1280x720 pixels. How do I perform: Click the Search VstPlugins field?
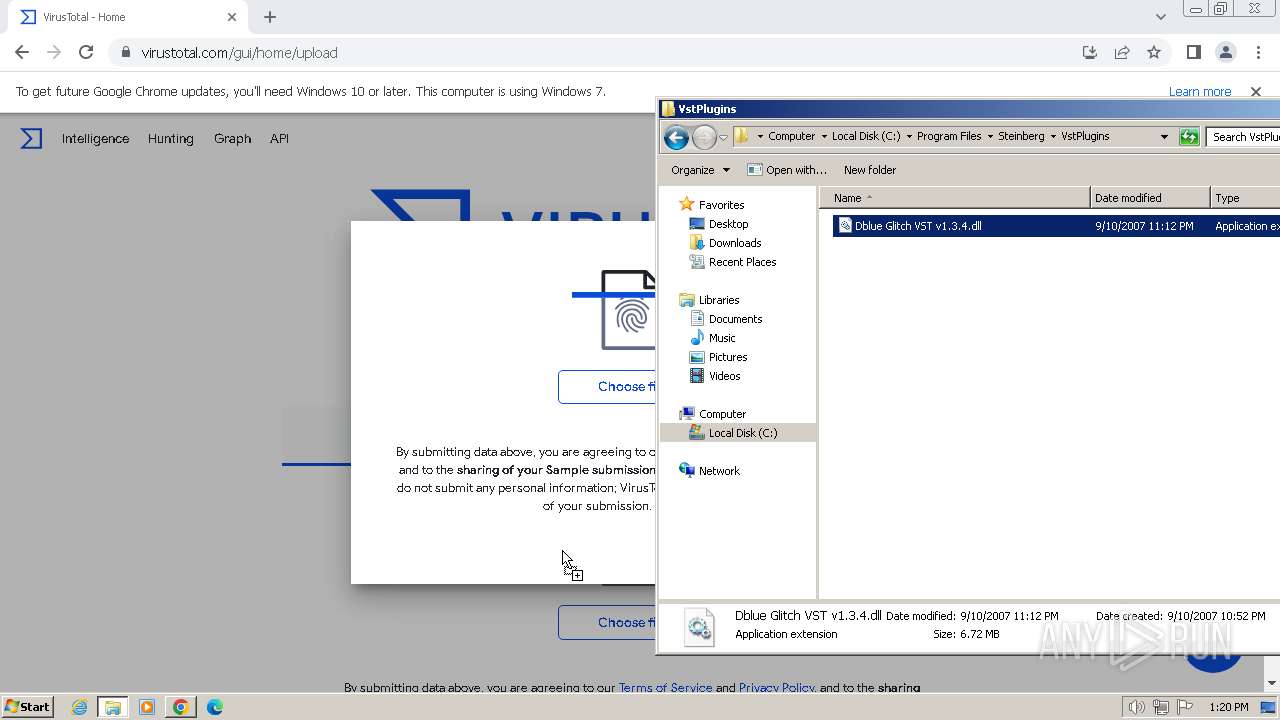pos(1243,137)
